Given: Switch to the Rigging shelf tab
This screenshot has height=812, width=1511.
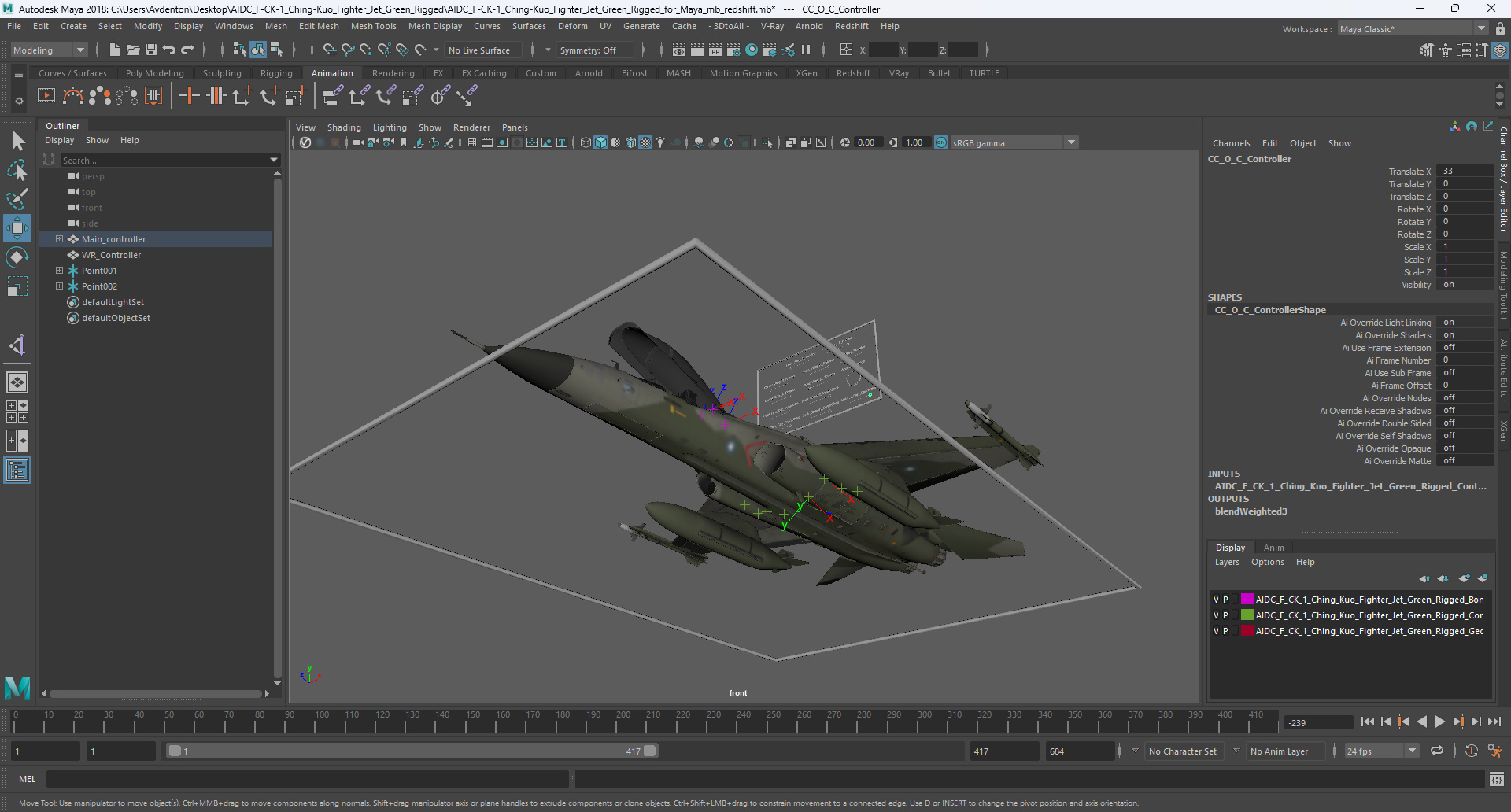Looking at the screenshot, I should pyautogui.click(x=276, y=73).
